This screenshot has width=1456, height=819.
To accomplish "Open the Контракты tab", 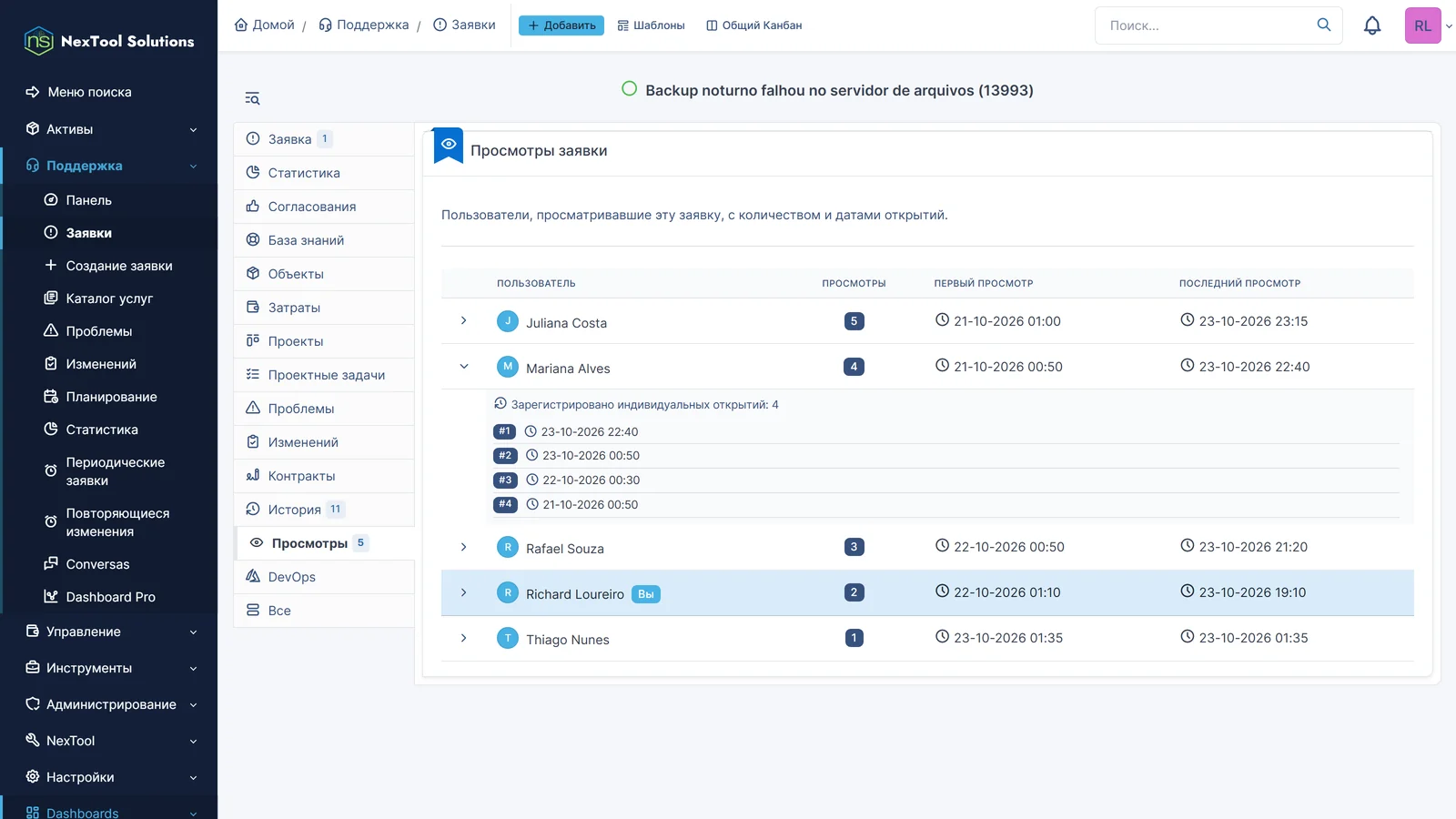I will (x=324, y=476).
